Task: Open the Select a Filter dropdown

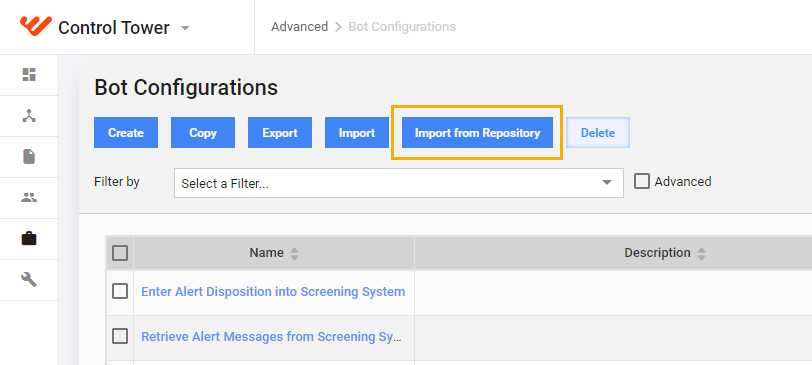Action: [399, 183]
